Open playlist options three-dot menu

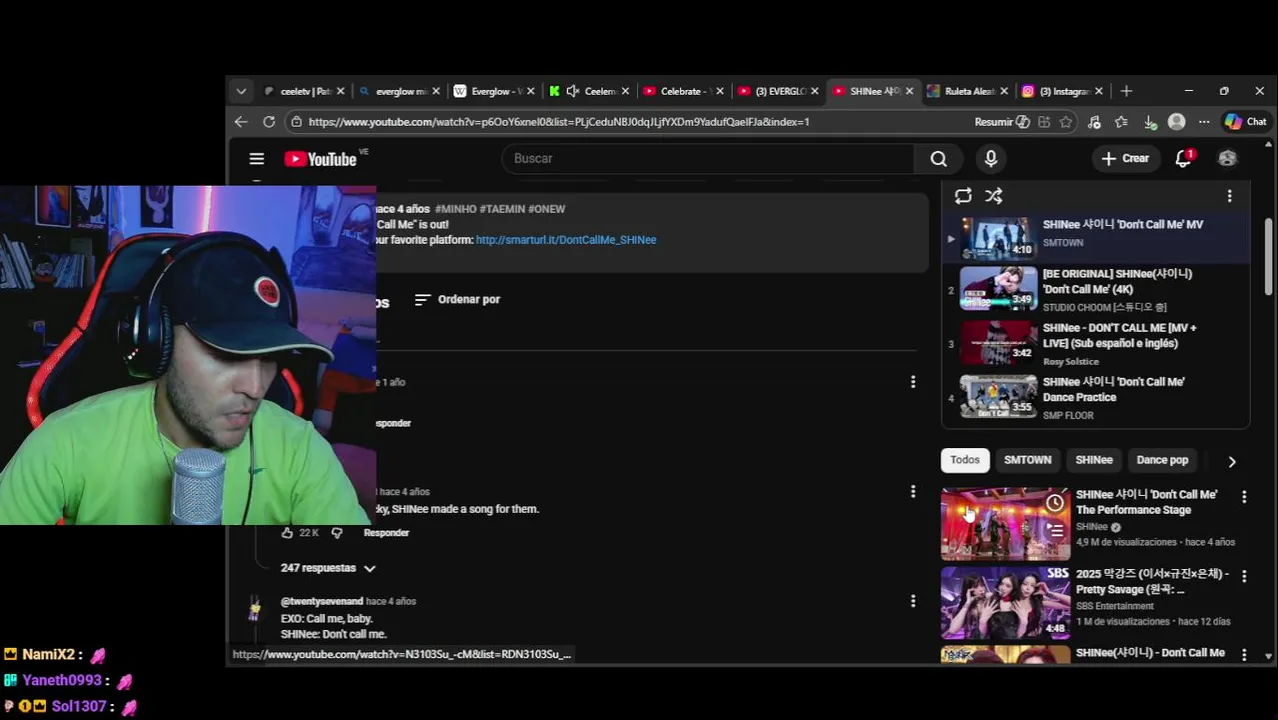1230,196
